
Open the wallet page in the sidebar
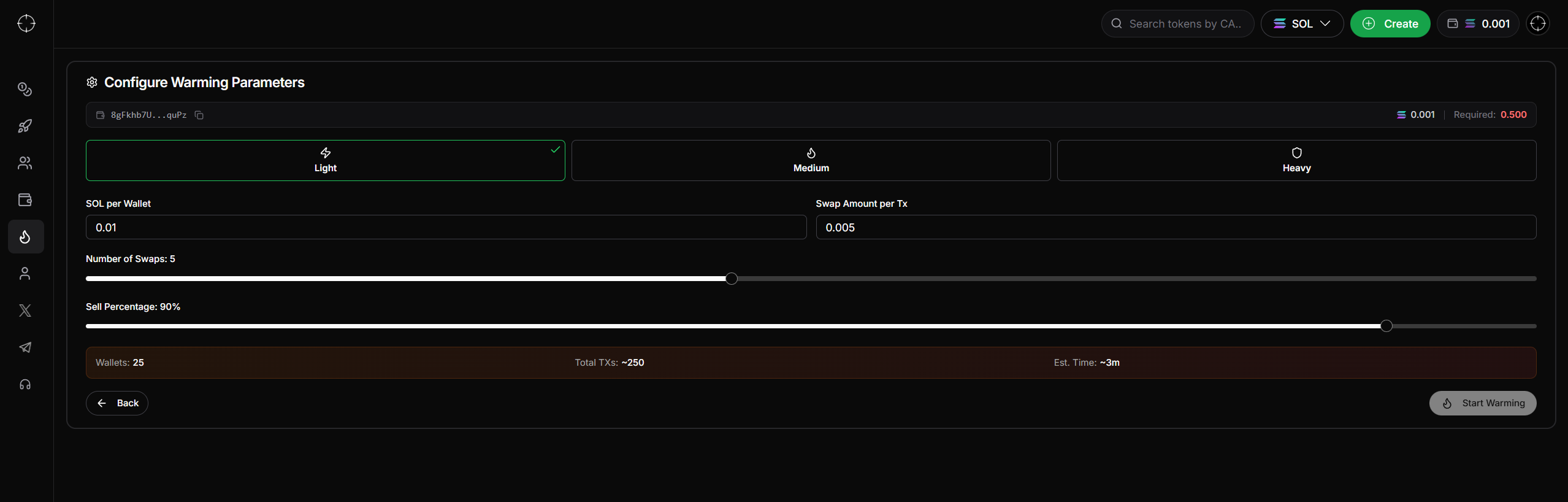click(x=25, y=200)
